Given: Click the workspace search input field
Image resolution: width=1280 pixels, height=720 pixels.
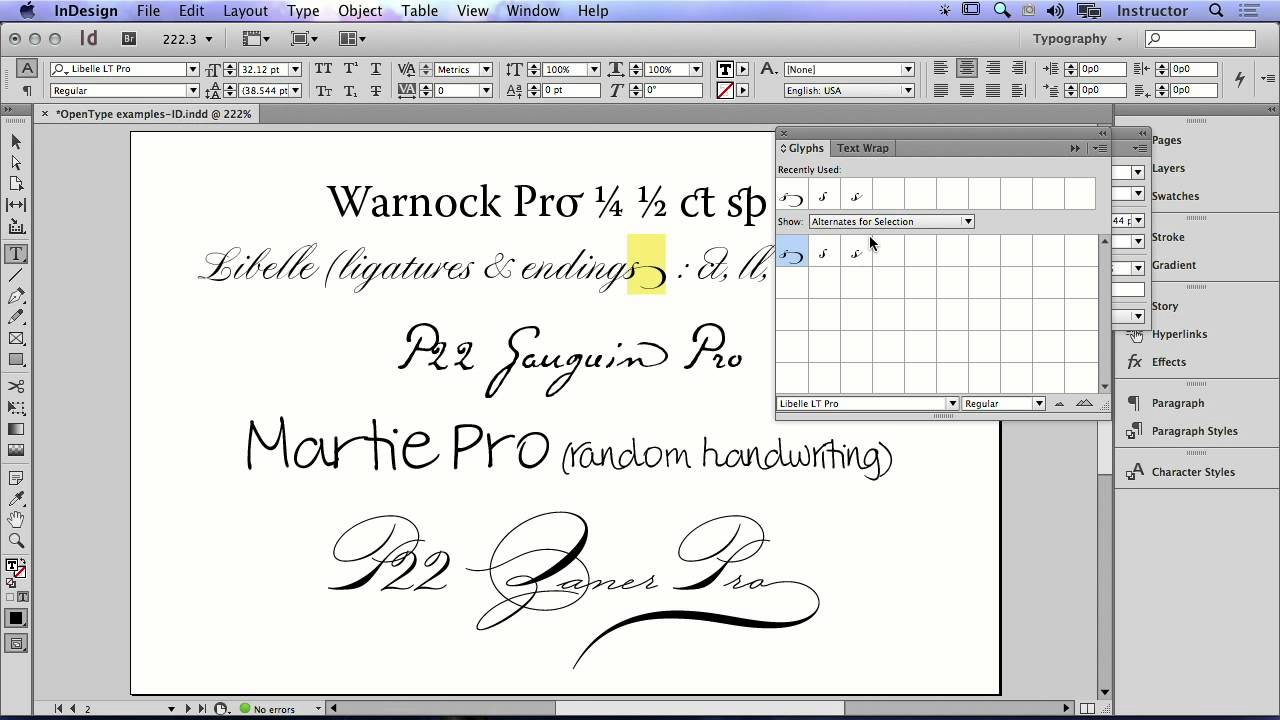Looking at the screenshot, I should click(x=1200, y=39).
